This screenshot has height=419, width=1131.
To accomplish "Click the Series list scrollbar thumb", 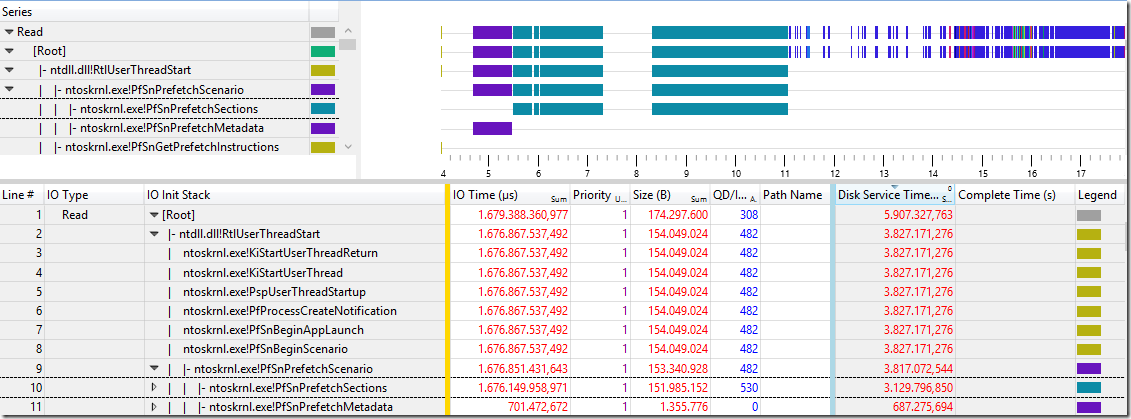I will (348, 45).
